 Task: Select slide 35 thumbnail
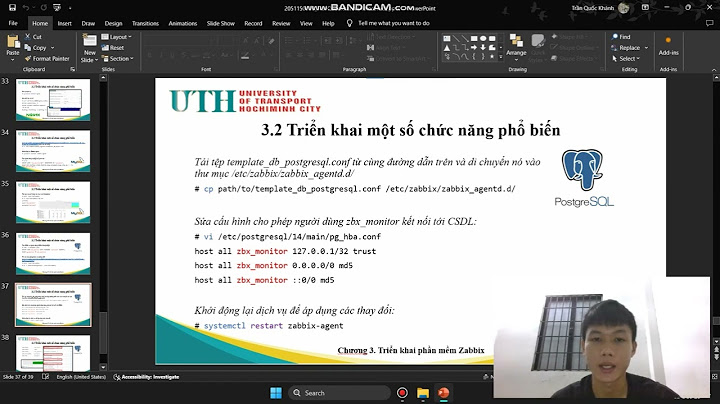click(53, 202)
